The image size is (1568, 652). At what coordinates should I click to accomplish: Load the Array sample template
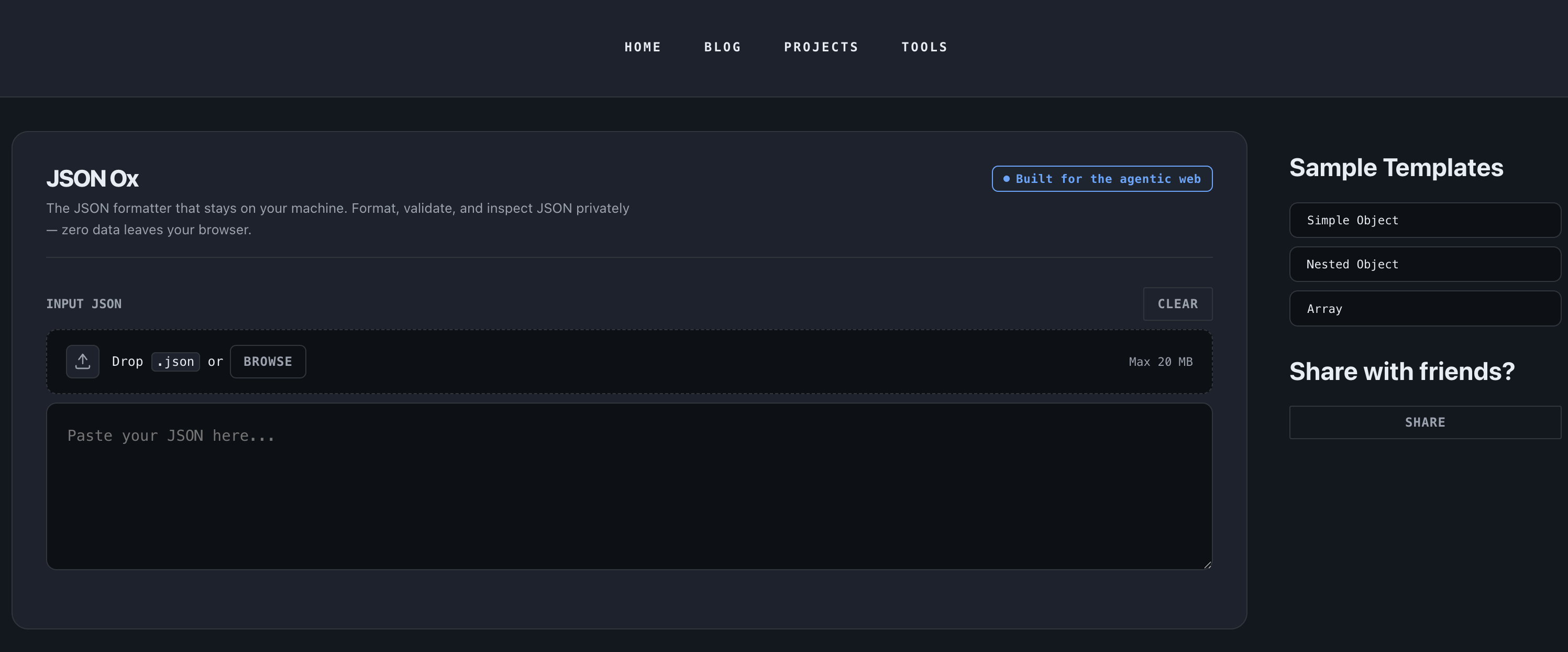point(1425,308)
